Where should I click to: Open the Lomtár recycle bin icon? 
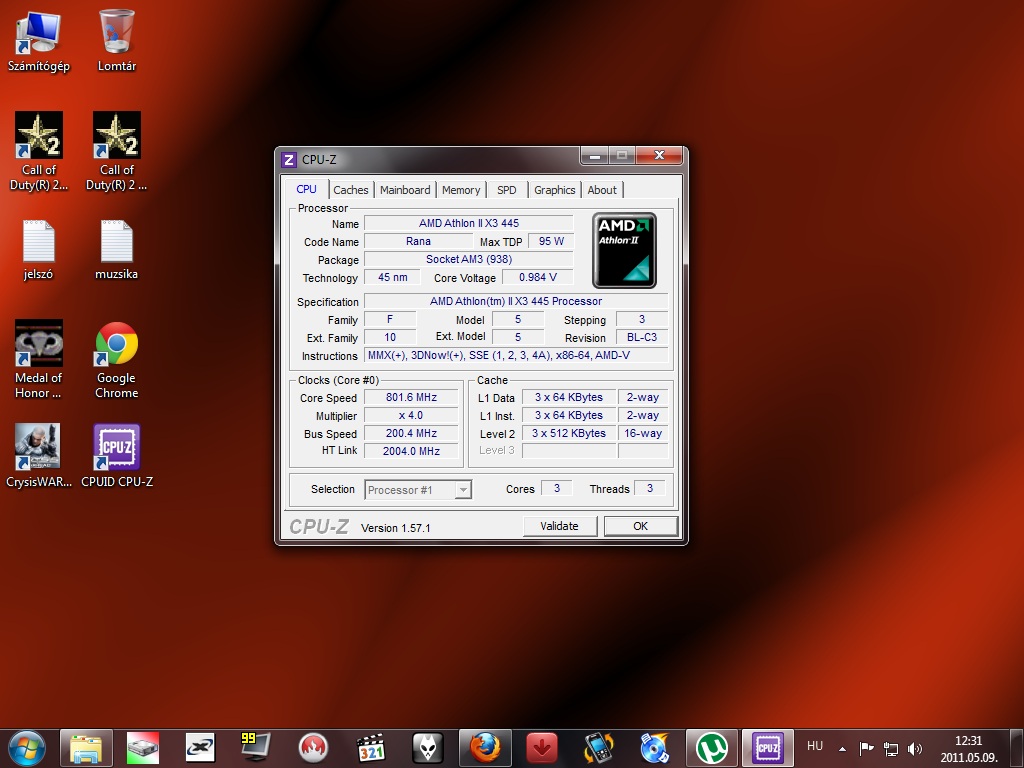[117, 40]
